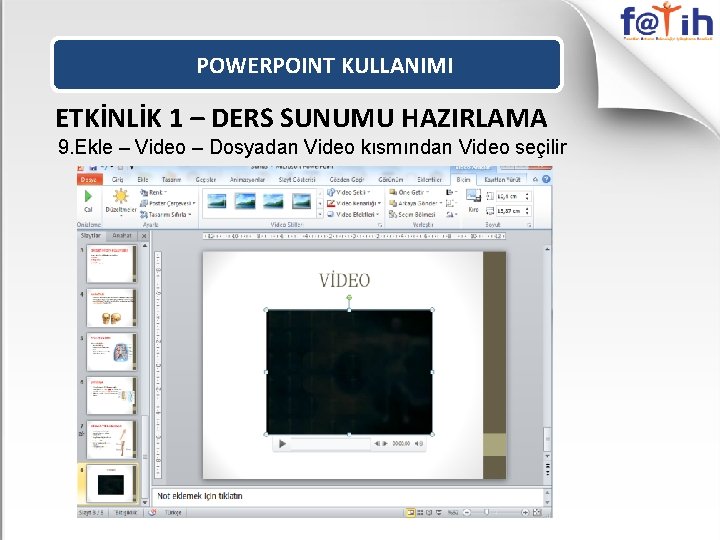Click the zoom slider handle
720x540 pixels.
(486, 512)
